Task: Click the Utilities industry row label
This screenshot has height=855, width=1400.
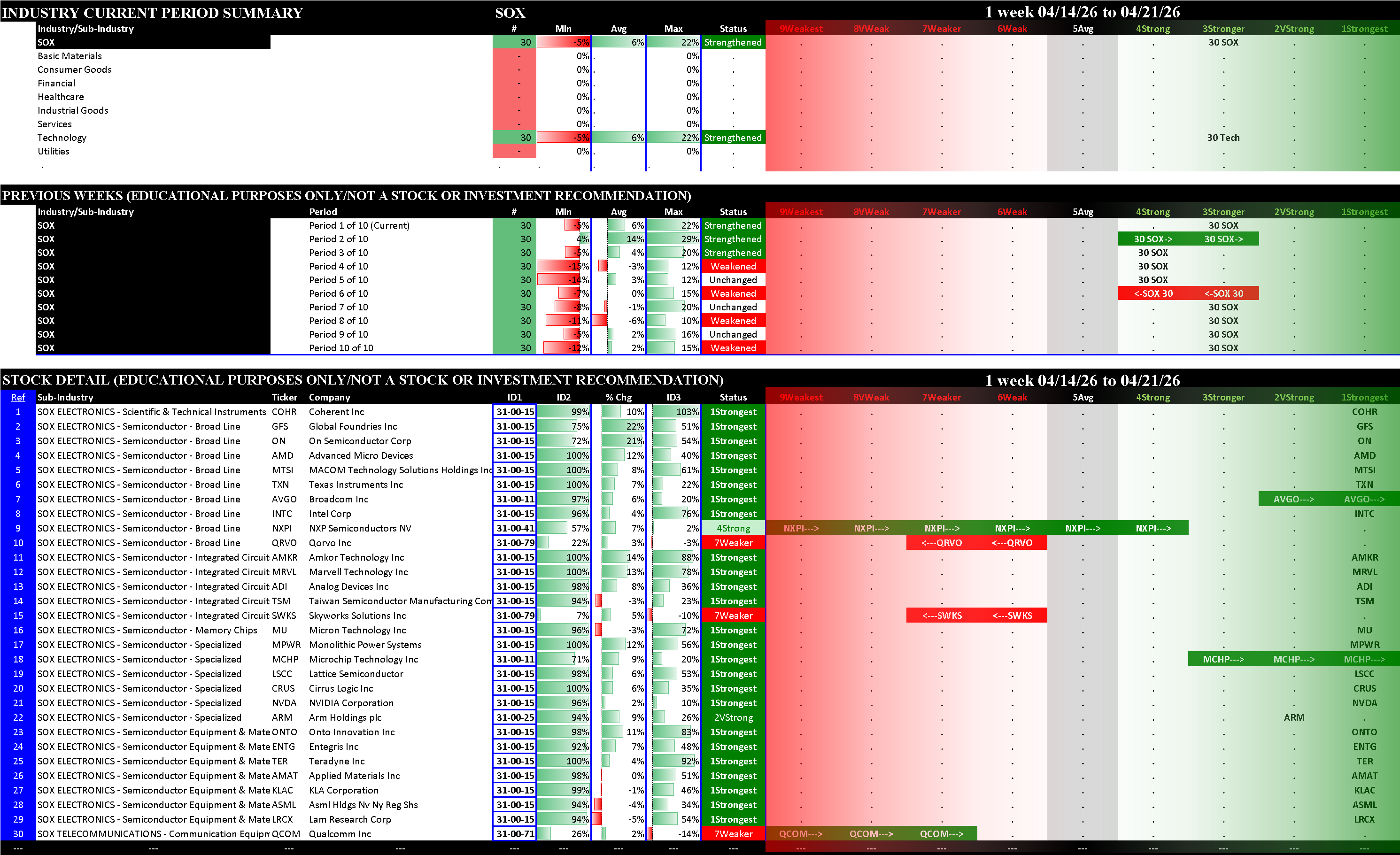Action: 54,151
